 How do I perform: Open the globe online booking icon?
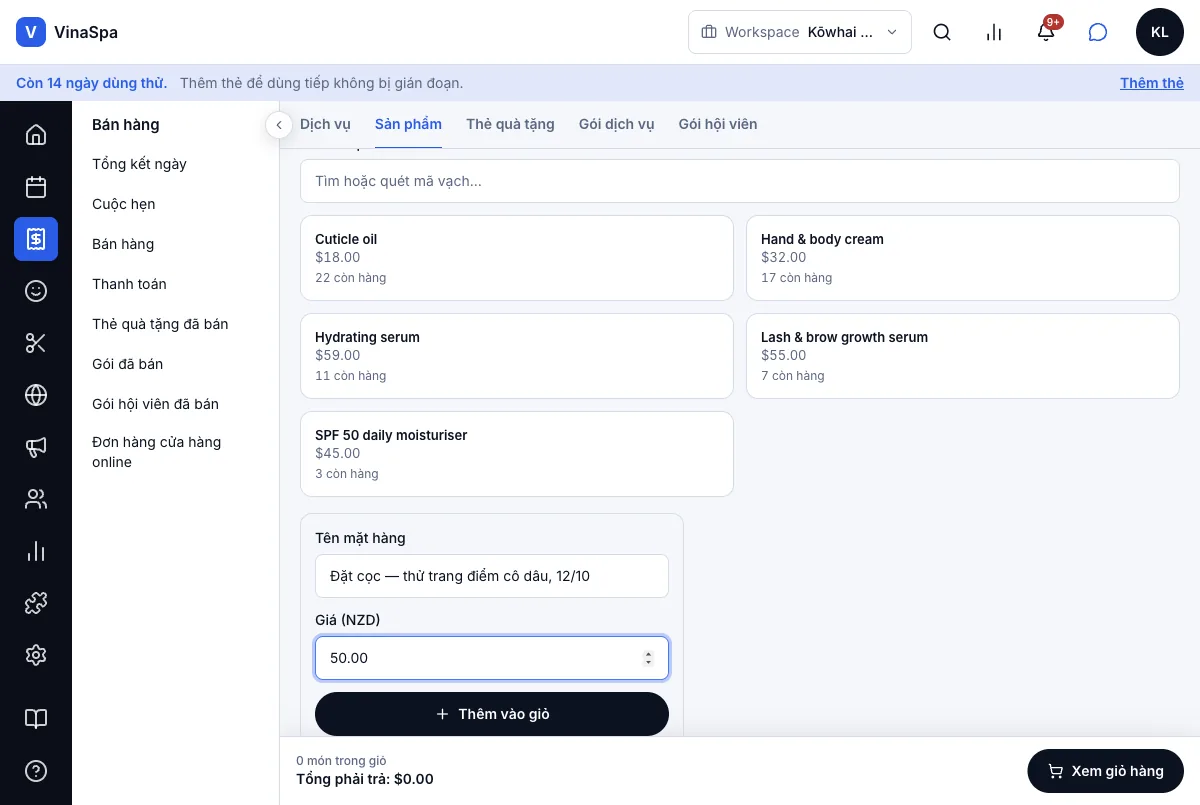tap(36, 395)
